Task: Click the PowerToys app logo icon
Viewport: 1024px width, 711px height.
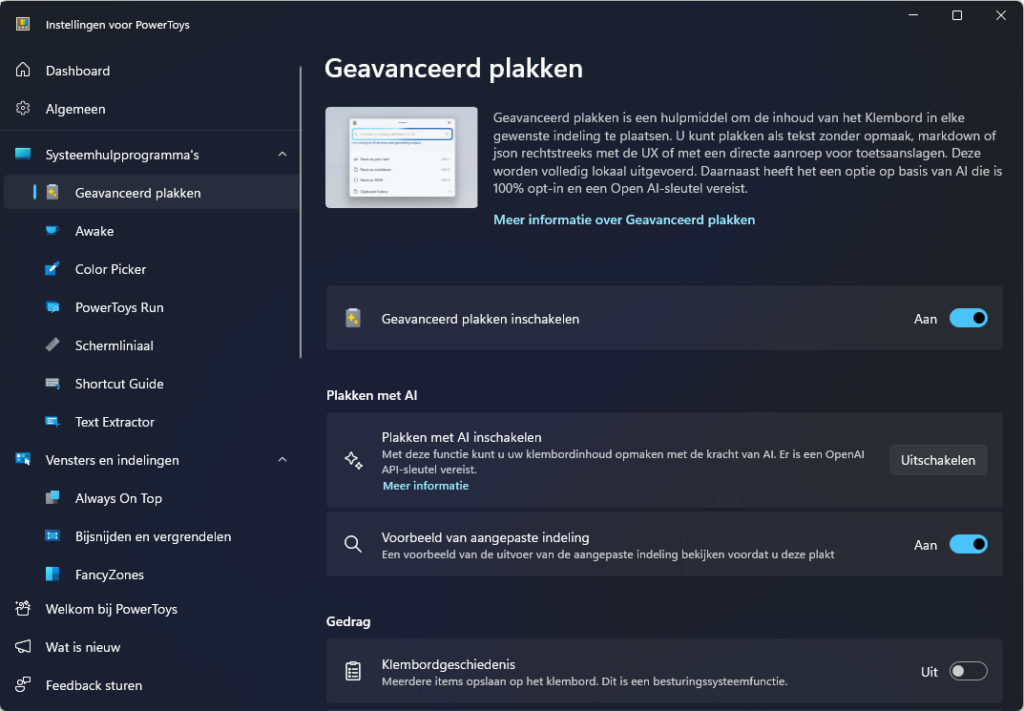Action: point(23,24)
